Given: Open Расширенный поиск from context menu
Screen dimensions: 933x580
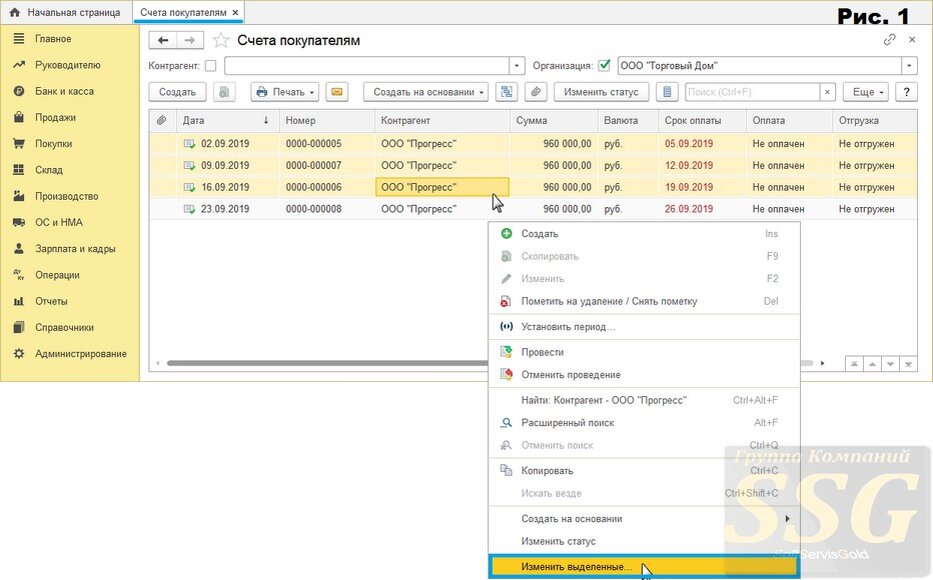Looking at the screenshot, I should pos(644,423).
